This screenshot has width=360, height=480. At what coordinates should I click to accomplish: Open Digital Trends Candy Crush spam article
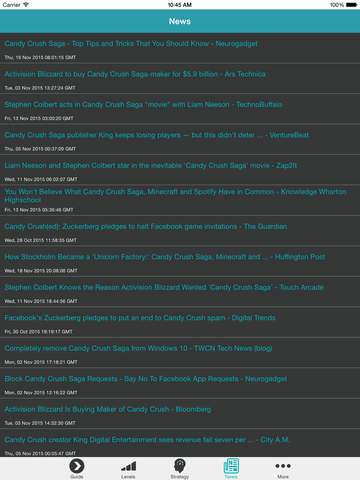[x=180, y=323]
